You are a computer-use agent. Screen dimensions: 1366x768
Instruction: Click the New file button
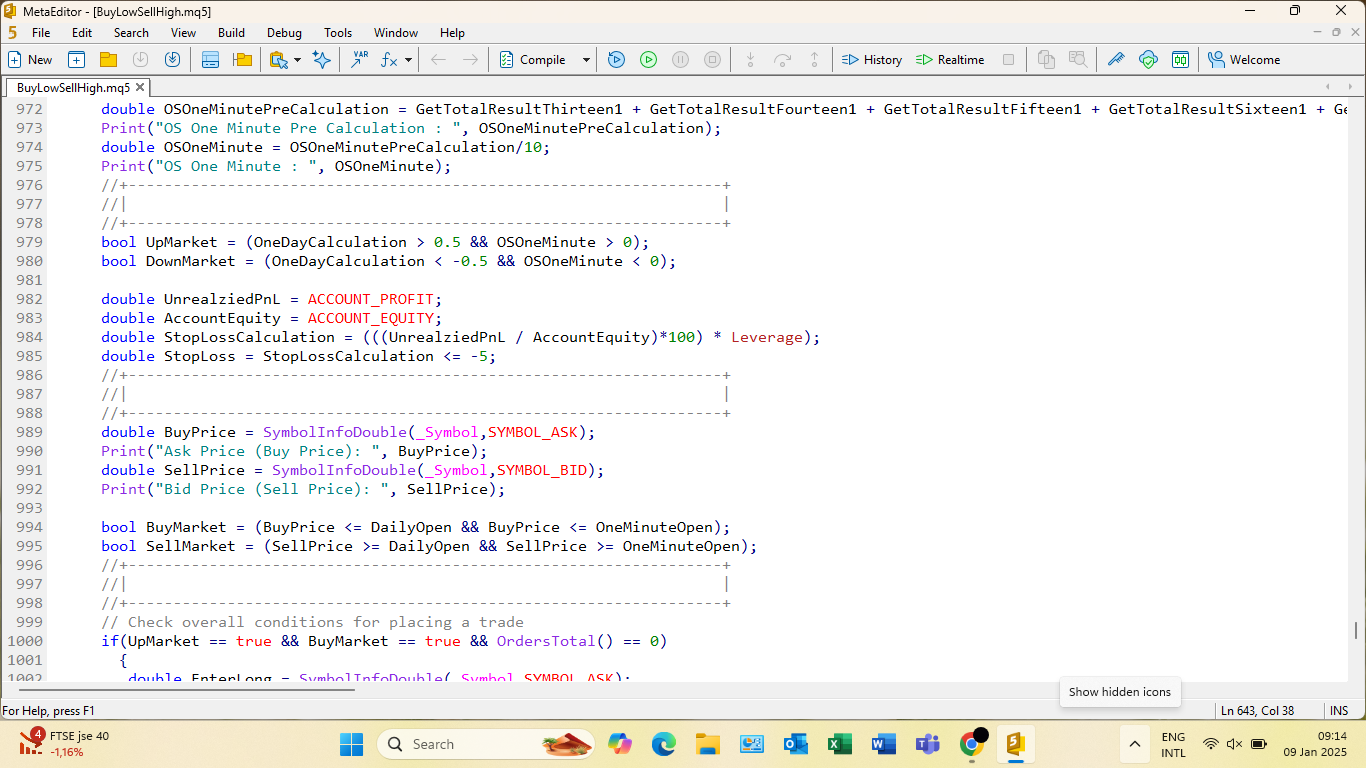click(30, 60)
